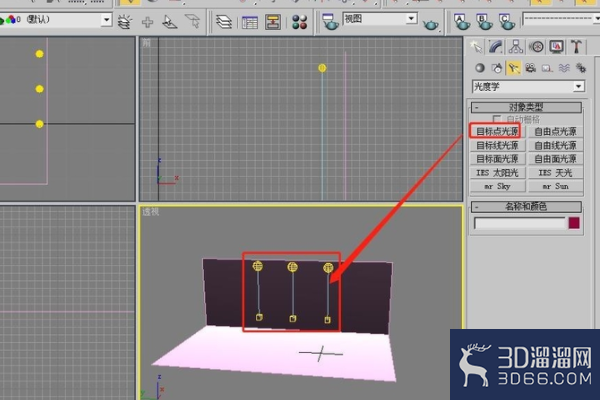Screen dimensions: 600x400
Task: Click the mr Sun button
Action: 555,186
